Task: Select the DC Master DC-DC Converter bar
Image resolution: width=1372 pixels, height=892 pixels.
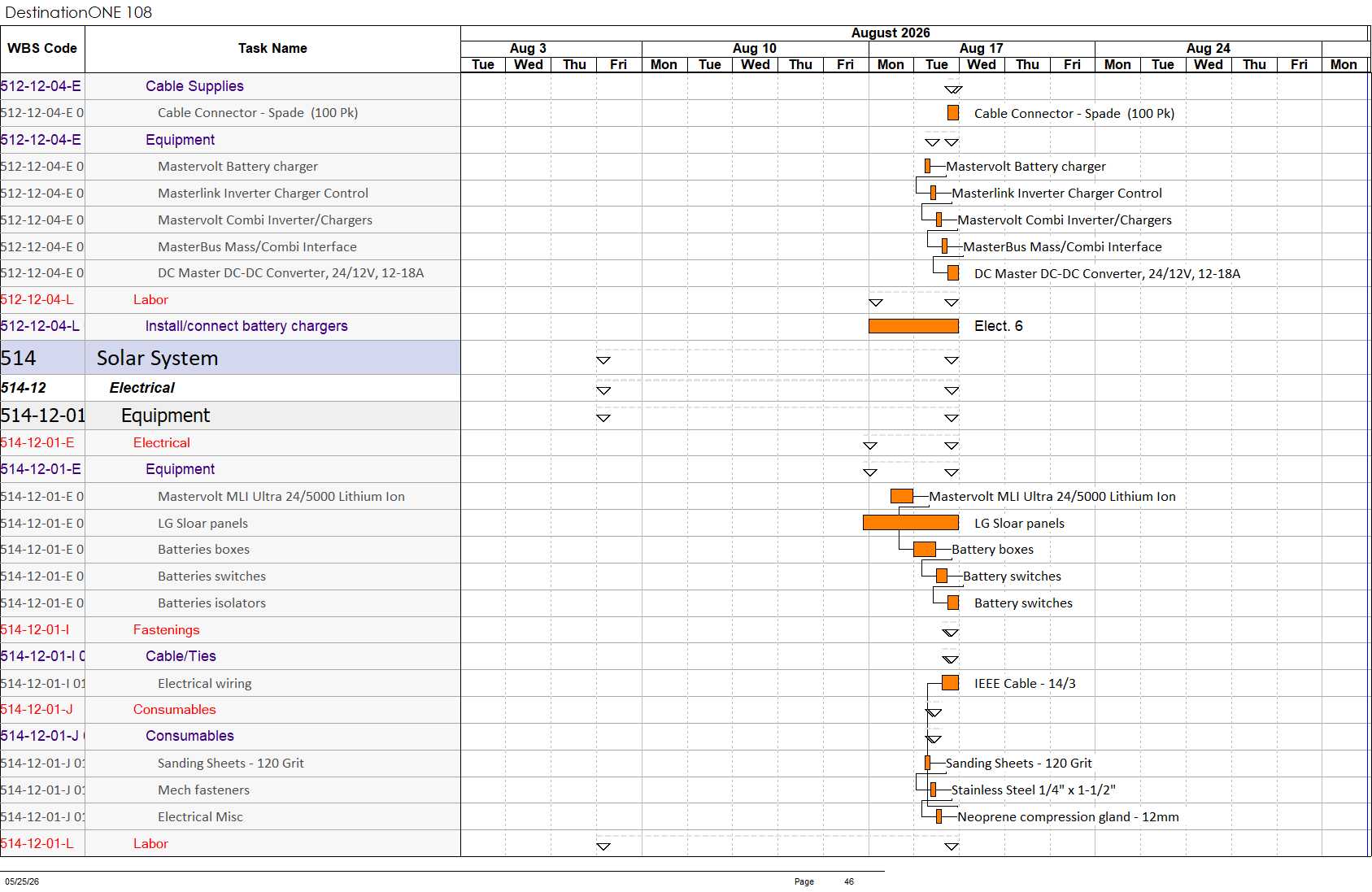Action: (x=953, y=273)
